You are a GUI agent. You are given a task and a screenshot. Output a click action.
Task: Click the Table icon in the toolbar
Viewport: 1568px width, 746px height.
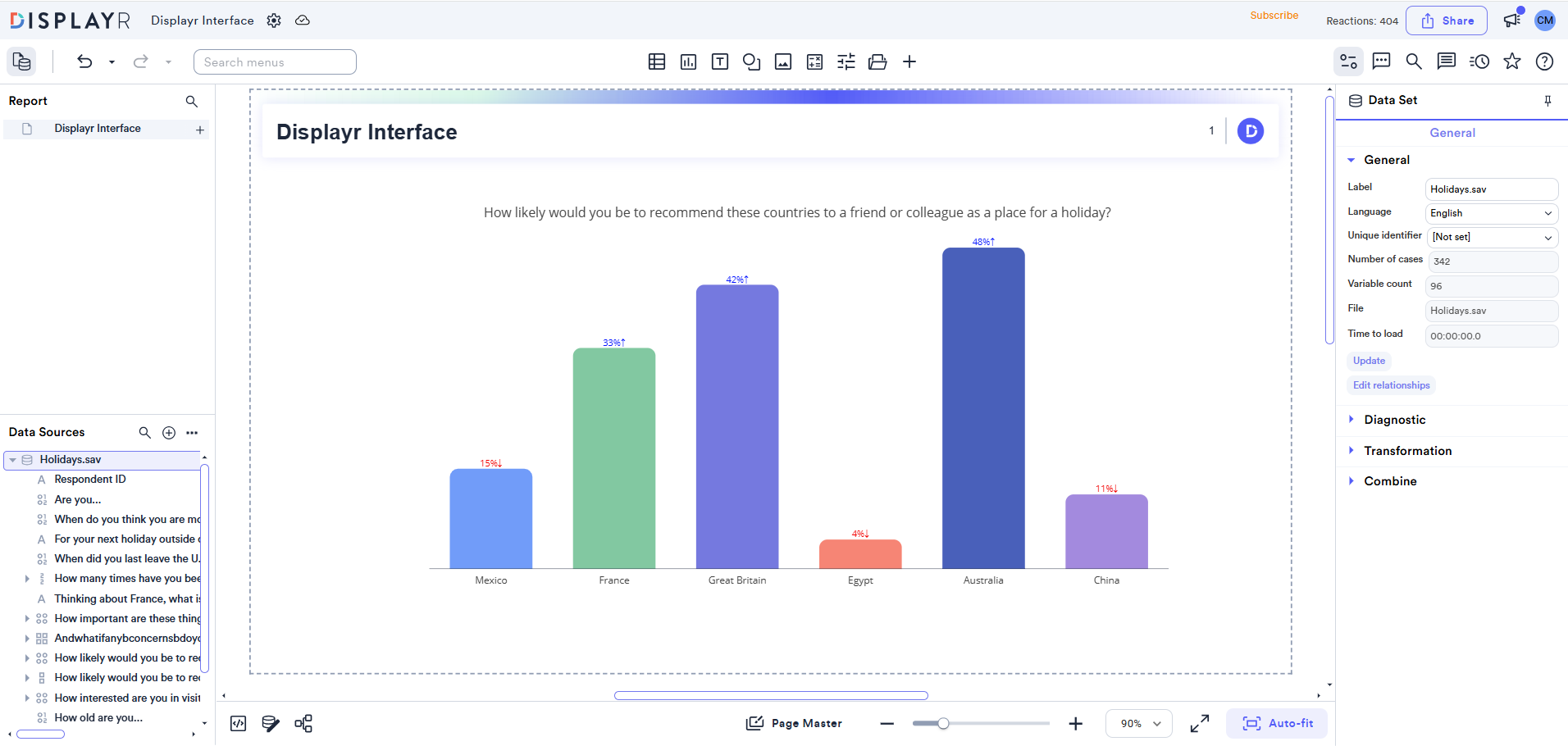coord(656,62)
